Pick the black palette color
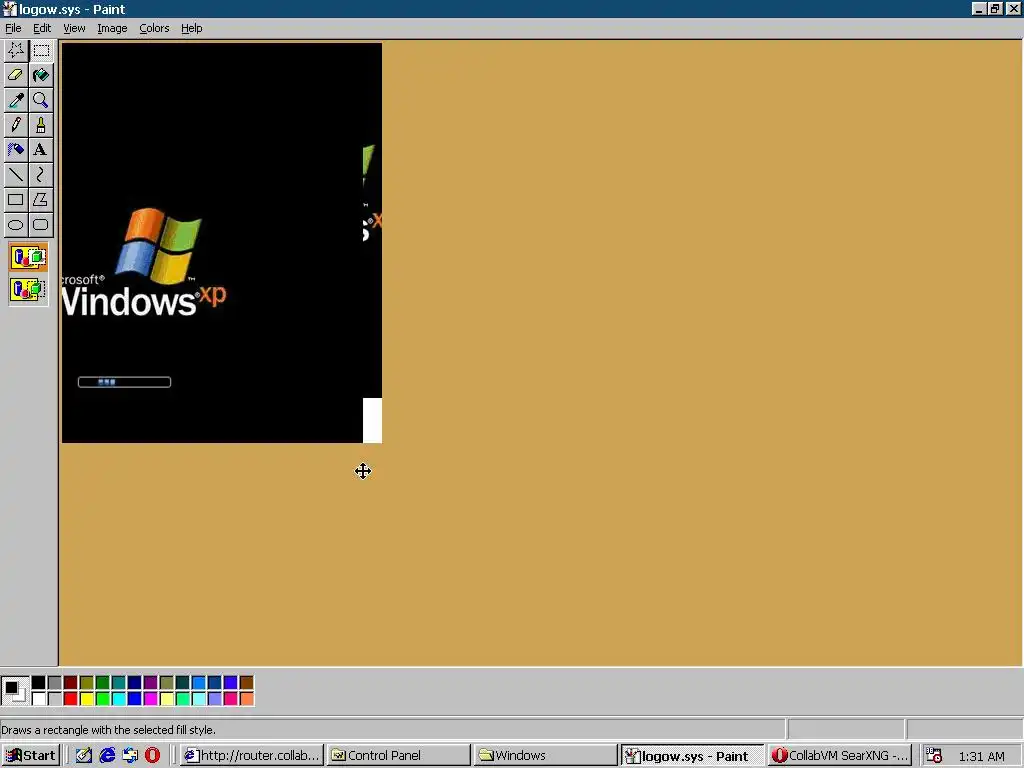Image resolution: width=1024 pixels, height=768 pixels. point(39,683)
